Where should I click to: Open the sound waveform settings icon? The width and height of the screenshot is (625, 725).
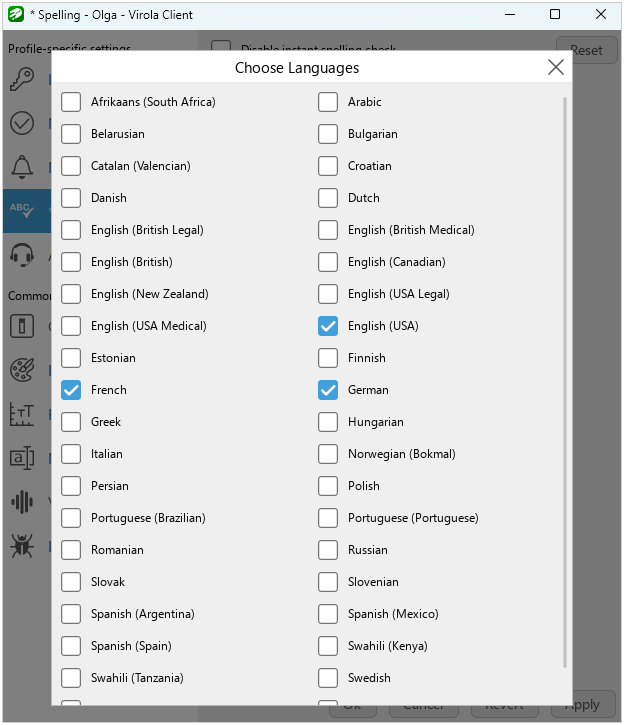tap(22, 502)
